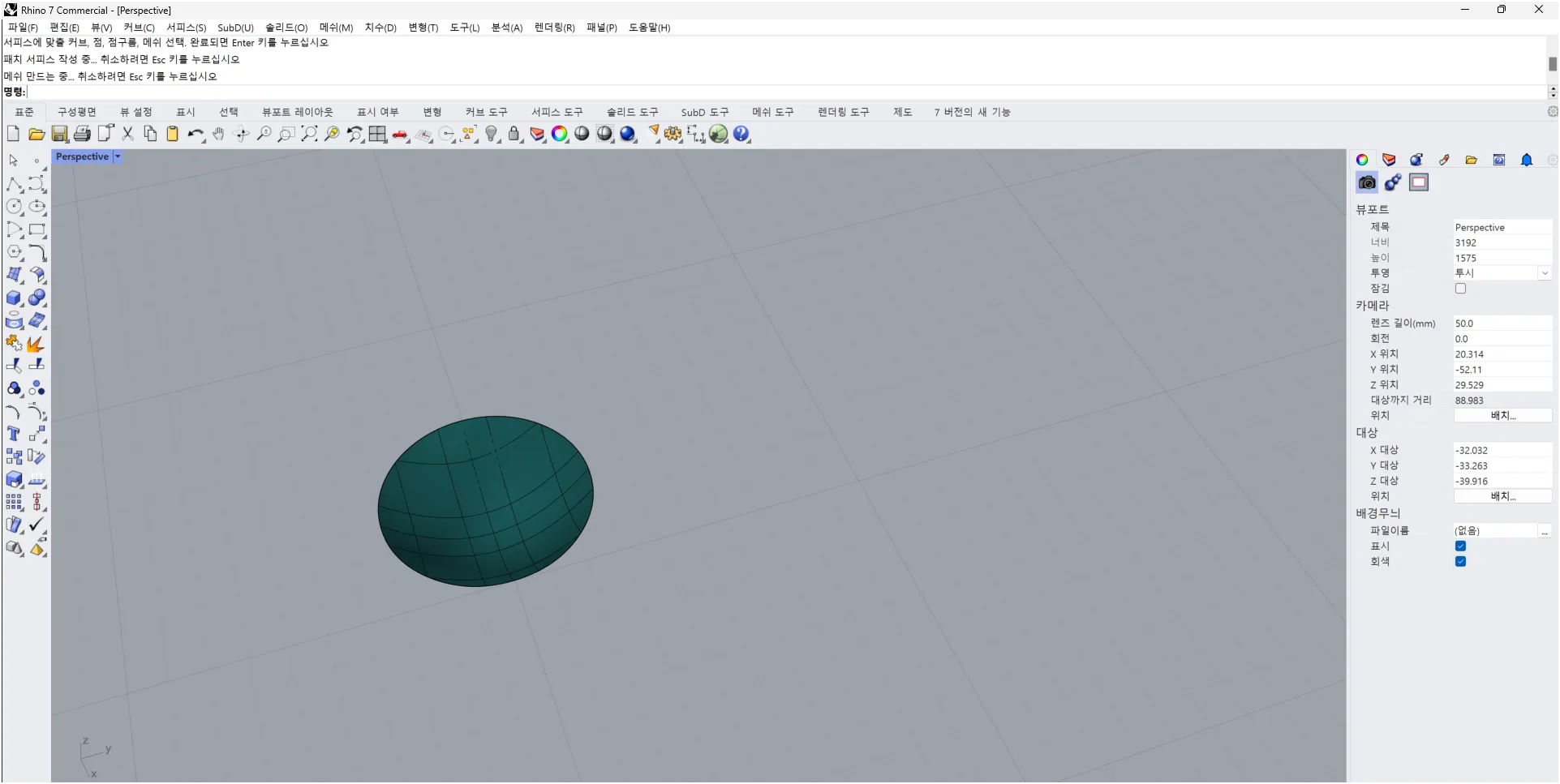Open options with the gear icon
Screen dimensions: 1560x784
tap(673, 134)
